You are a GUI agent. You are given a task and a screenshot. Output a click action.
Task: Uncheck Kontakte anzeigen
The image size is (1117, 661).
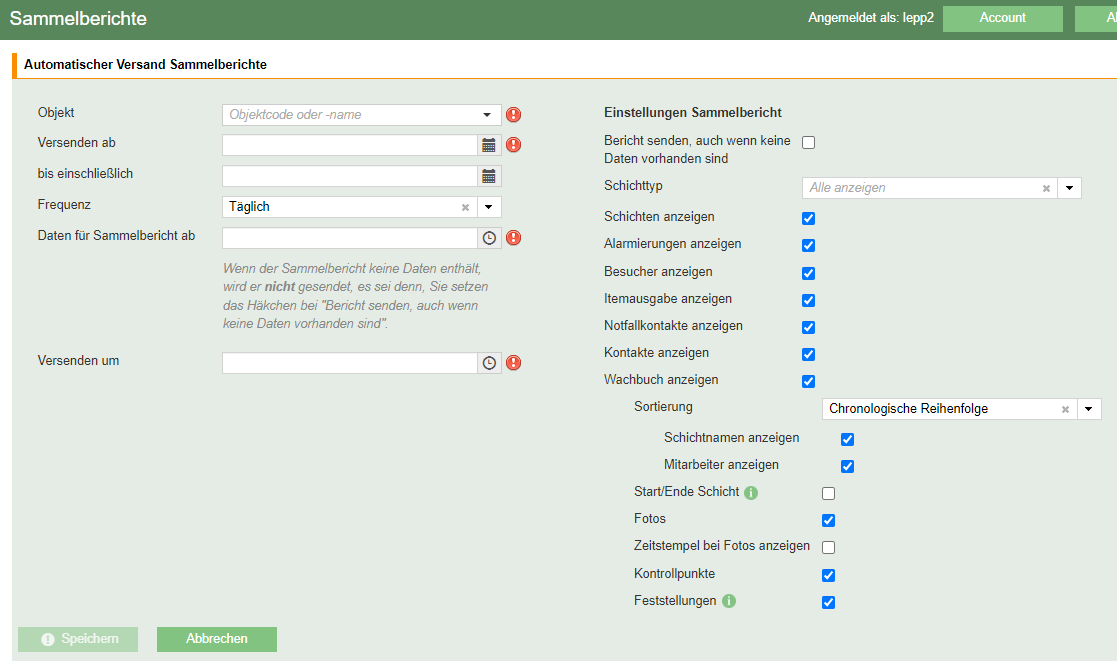coord(809,354)
